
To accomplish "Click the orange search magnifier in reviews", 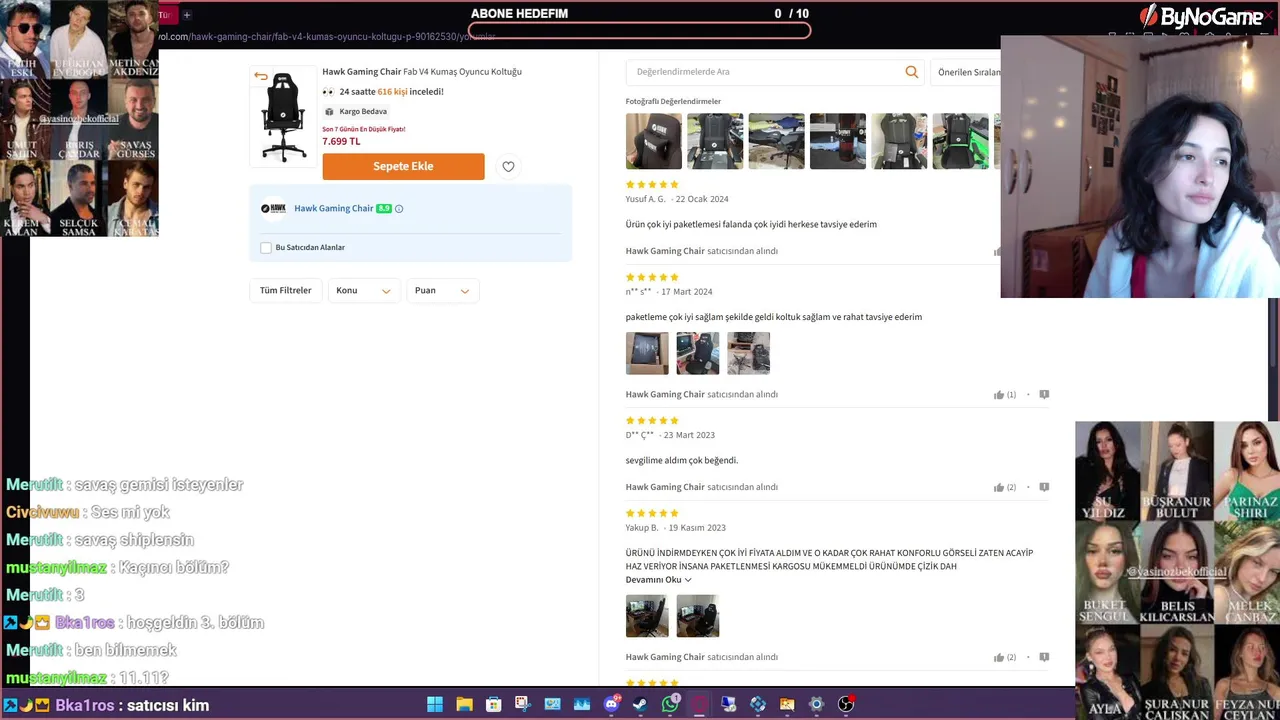I will 911,72.
